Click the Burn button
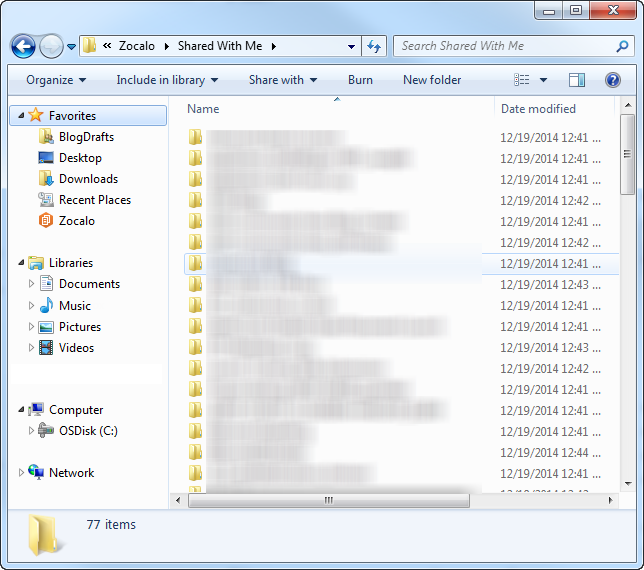 coord(360,80)
